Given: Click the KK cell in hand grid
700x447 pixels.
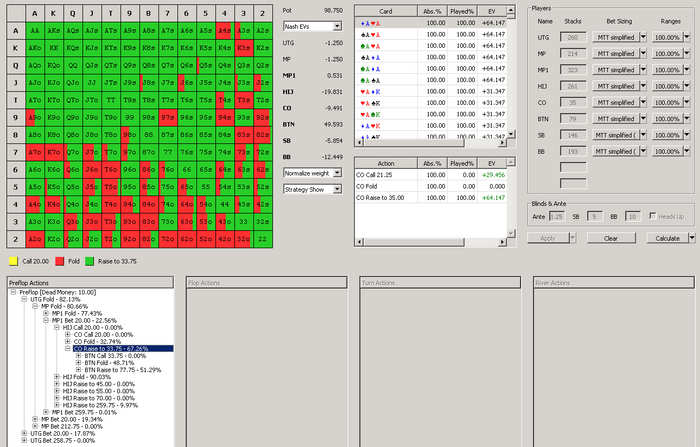Looking at the screenshot, I should pyautogui.click(x=54, y=48).
